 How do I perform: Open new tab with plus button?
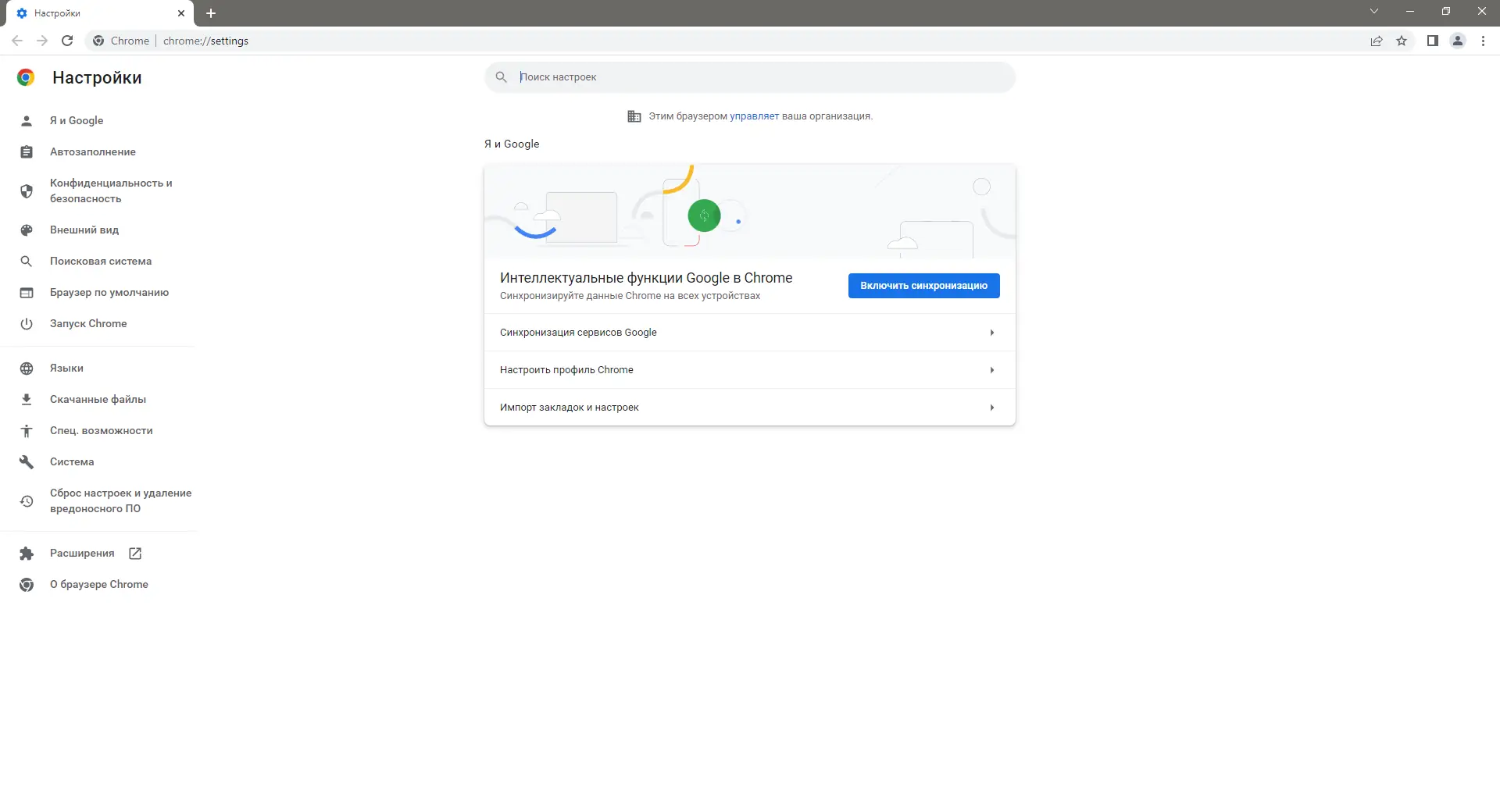(211, 13)
